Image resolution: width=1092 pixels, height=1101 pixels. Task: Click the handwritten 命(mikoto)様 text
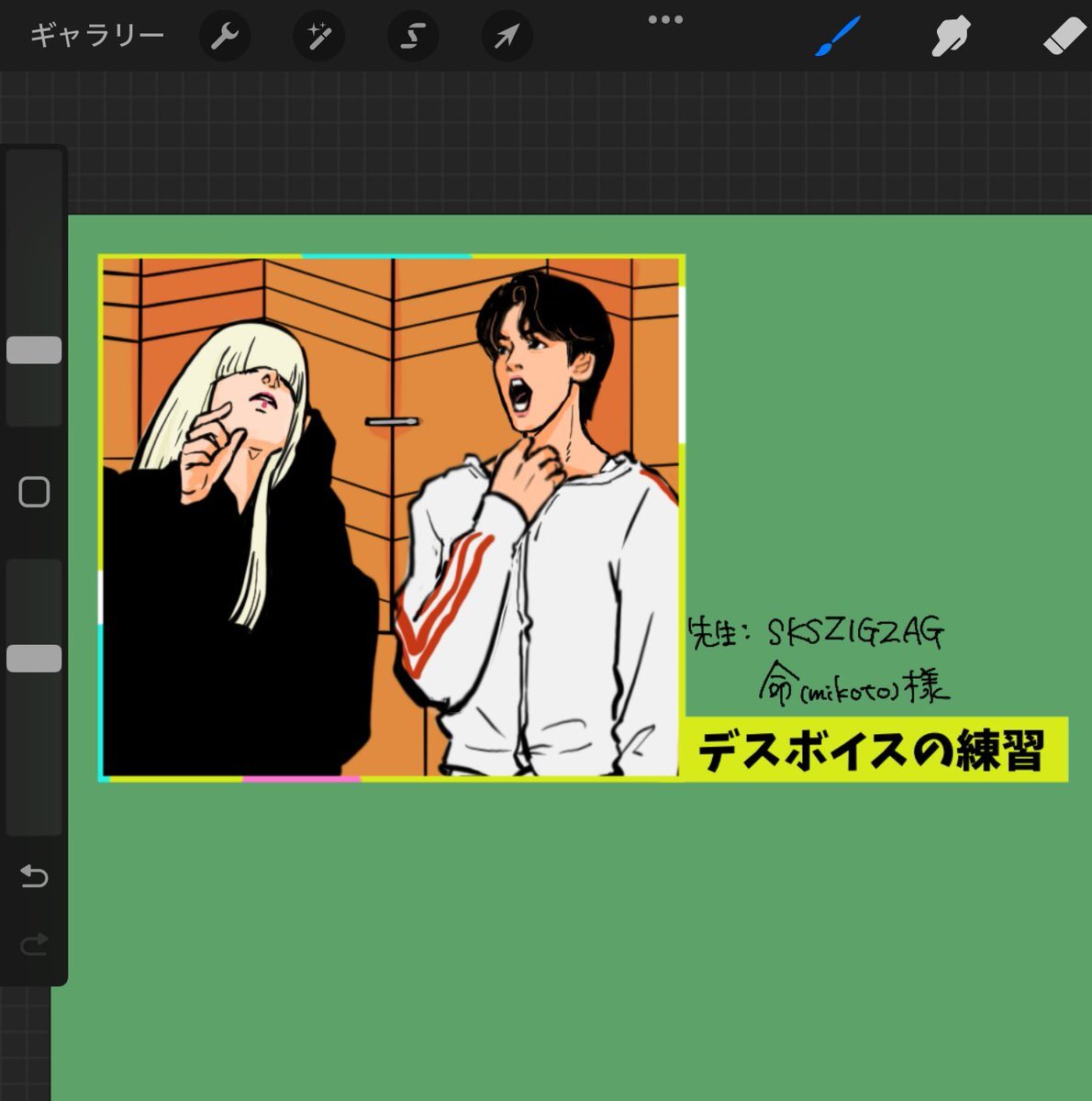[x=853, y=686]
